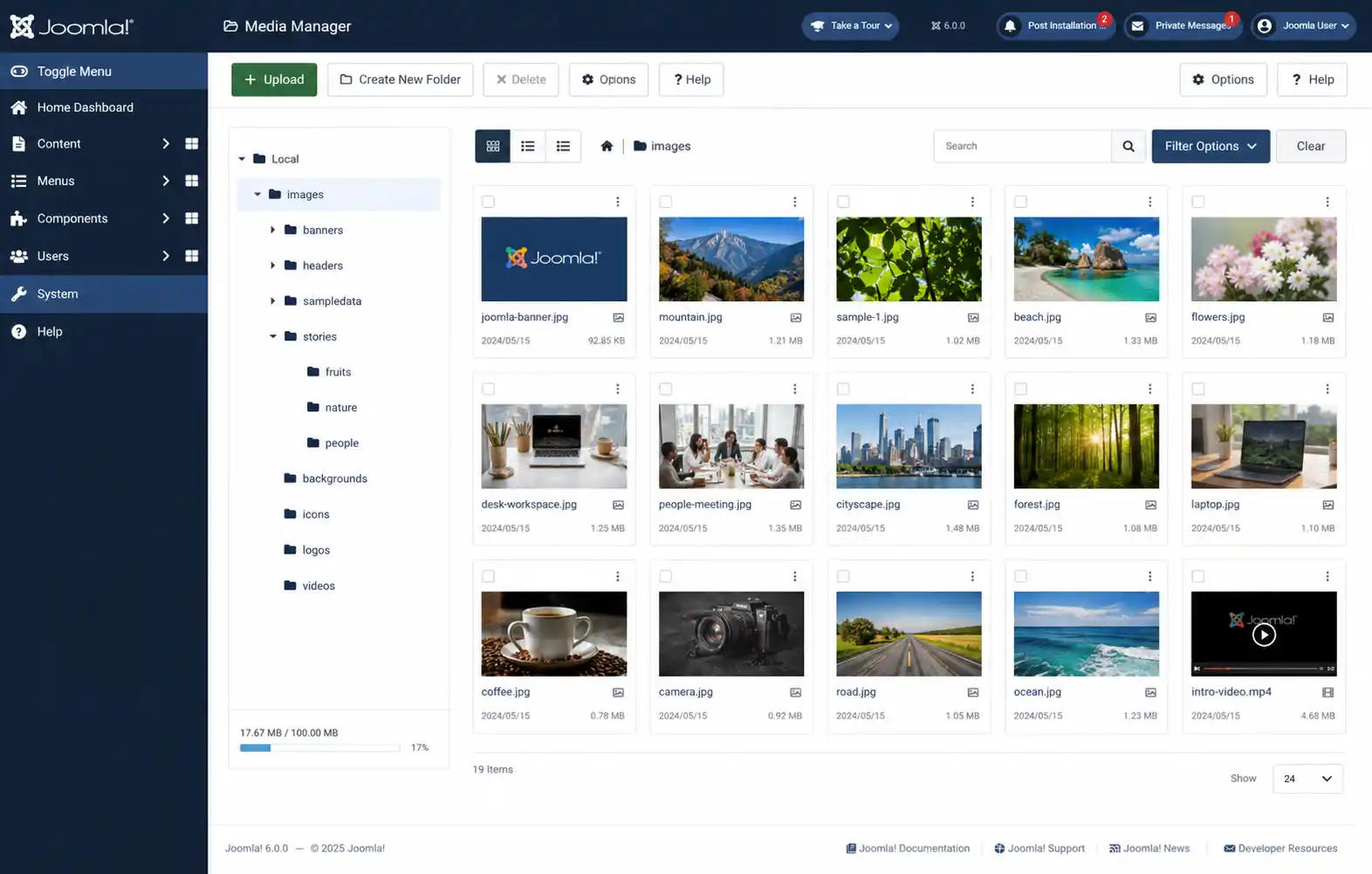The width and height of the screenshot is (1372, 874).
Task: Select checkbox for camera.jpg
Action: click(x=666, y=576)
